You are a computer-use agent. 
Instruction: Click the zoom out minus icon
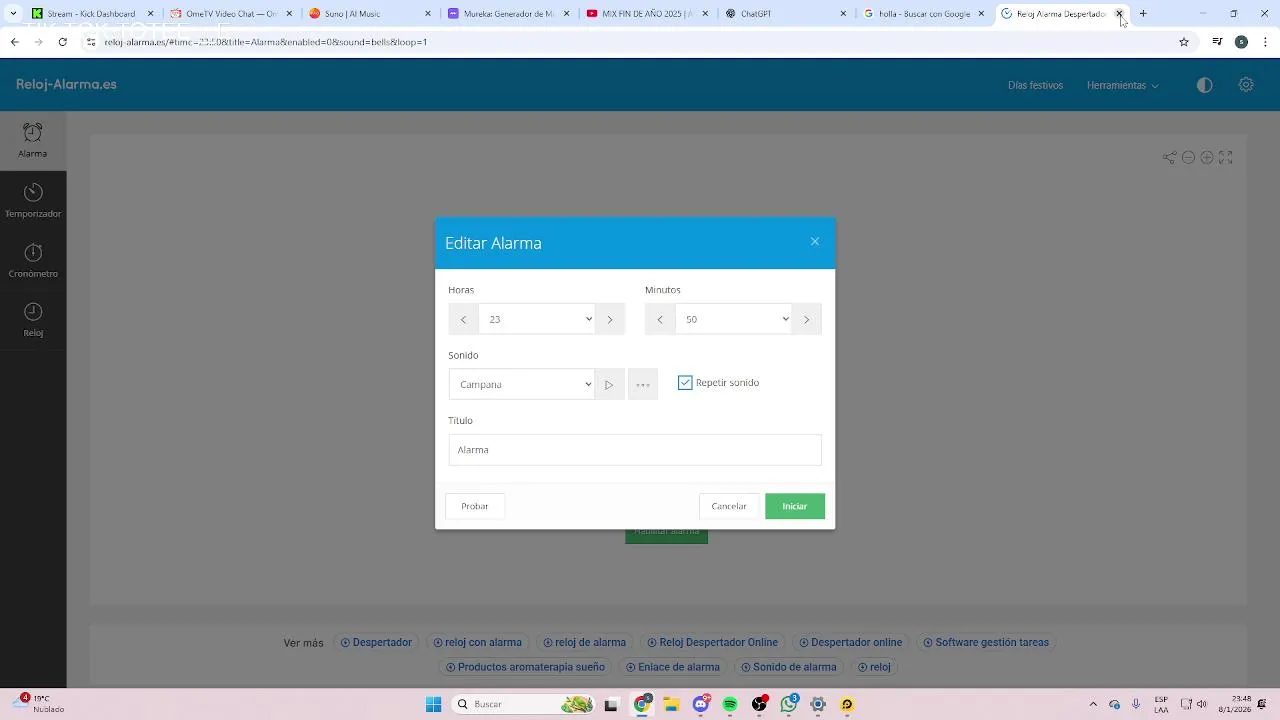point(1188,157)
